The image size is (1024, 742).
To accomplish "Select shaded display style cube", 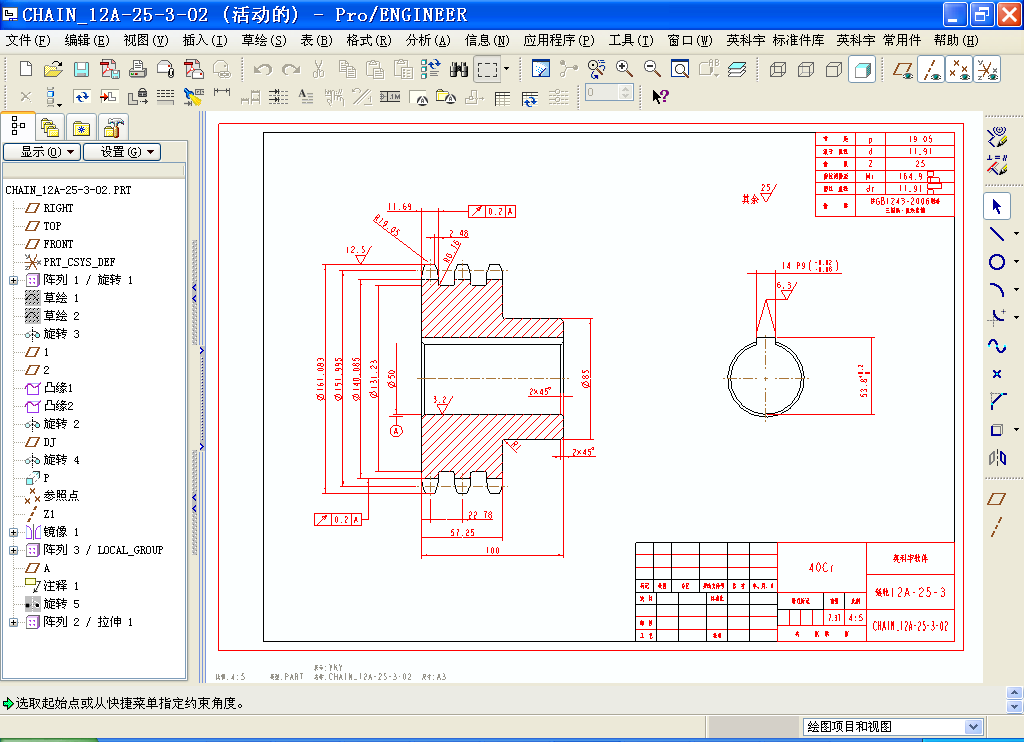I will pos(862,69).
